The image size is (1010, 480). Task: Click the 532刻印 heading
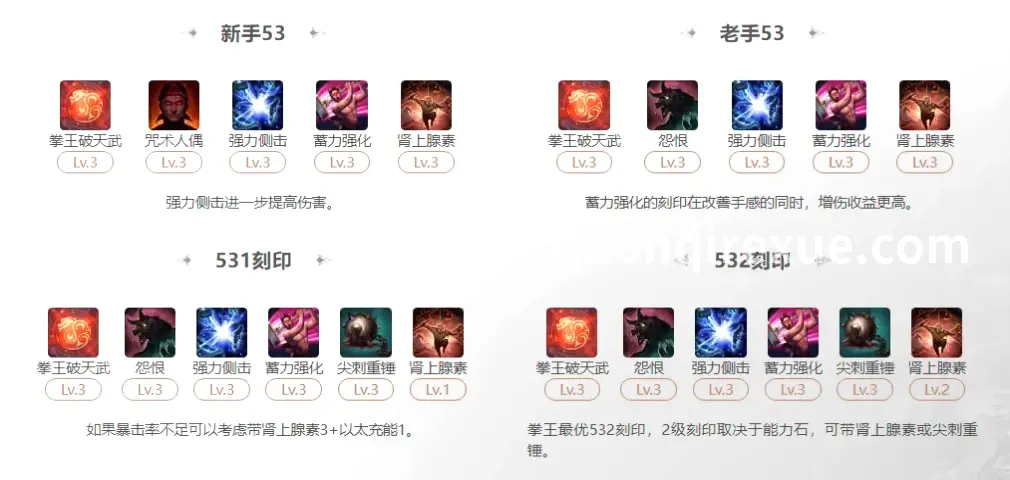(x=752, y=260)
